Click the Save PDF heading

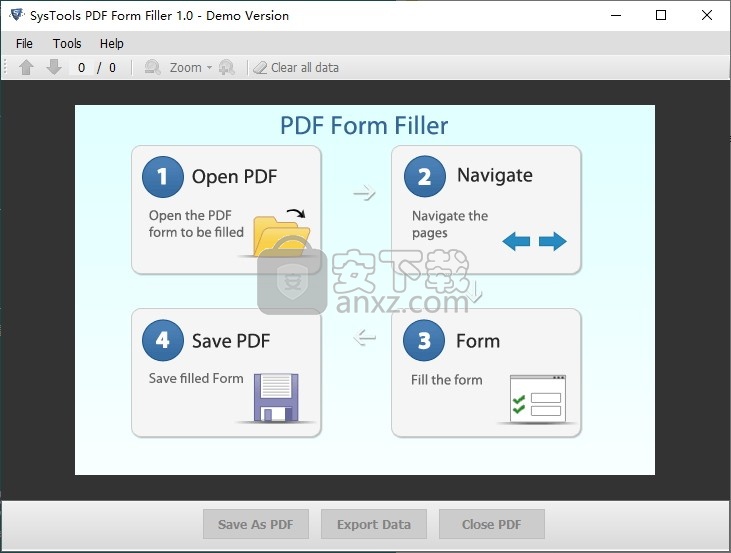(231, 341)
